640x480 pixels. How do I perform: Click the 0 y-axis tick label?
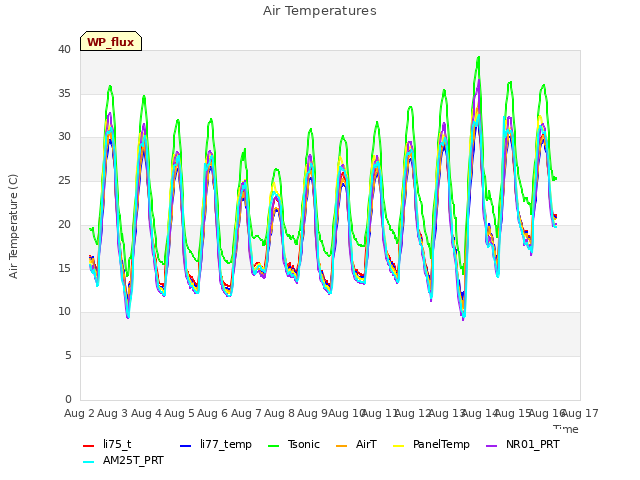tap(68, 400)
